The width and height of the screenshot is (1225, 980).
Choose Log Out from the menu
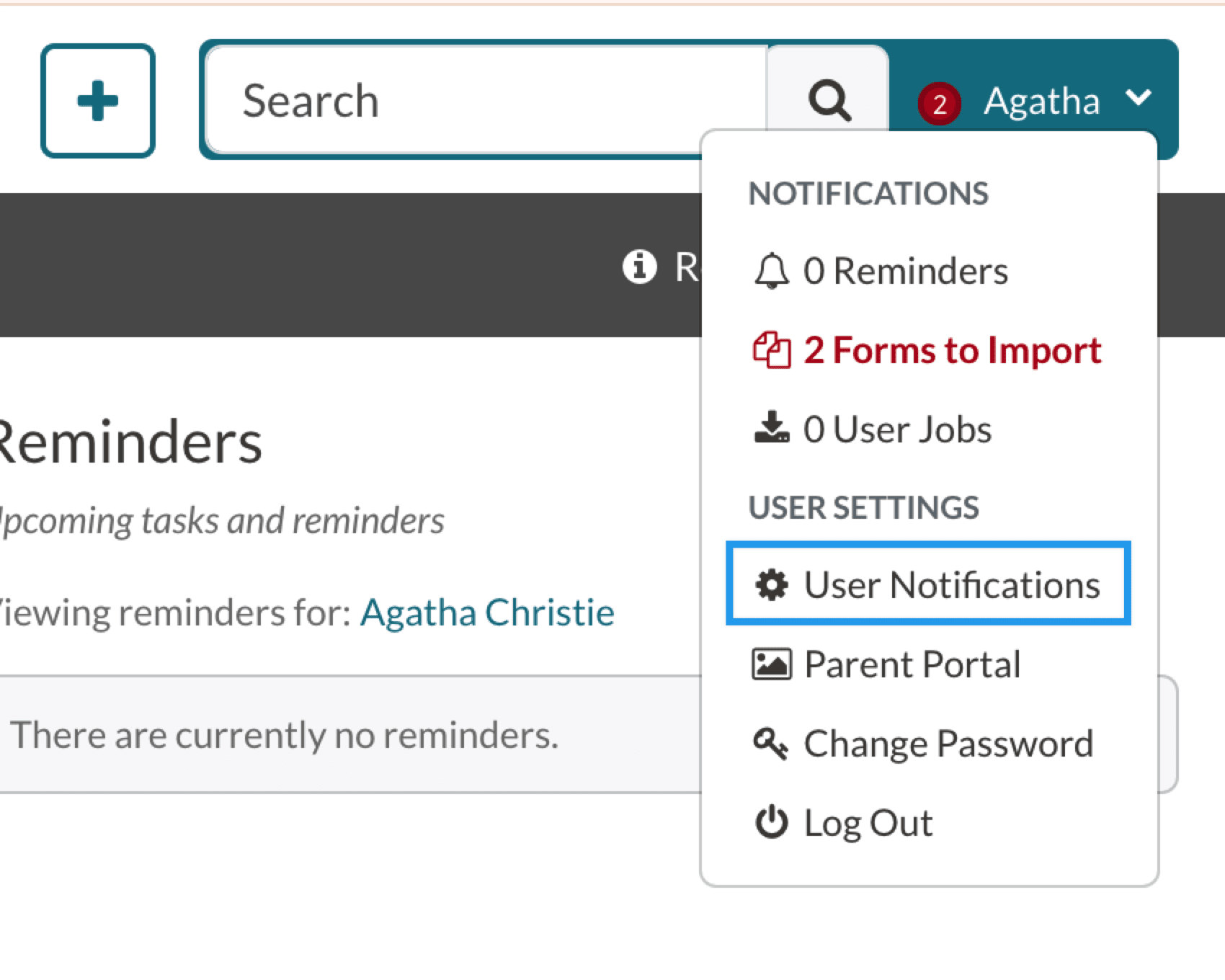[868, 823]
